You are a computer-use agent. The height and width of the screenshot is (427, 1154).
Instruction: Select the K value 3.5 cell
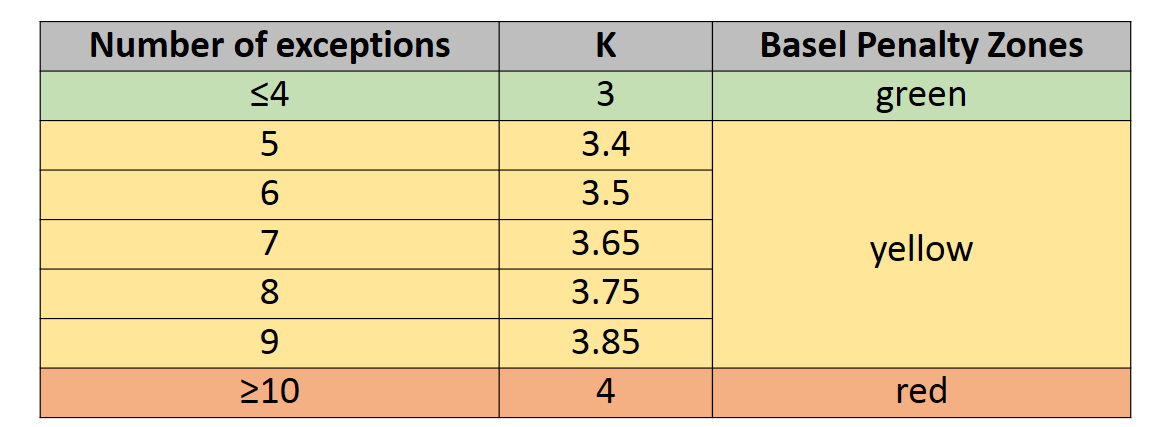coord(606,194)
